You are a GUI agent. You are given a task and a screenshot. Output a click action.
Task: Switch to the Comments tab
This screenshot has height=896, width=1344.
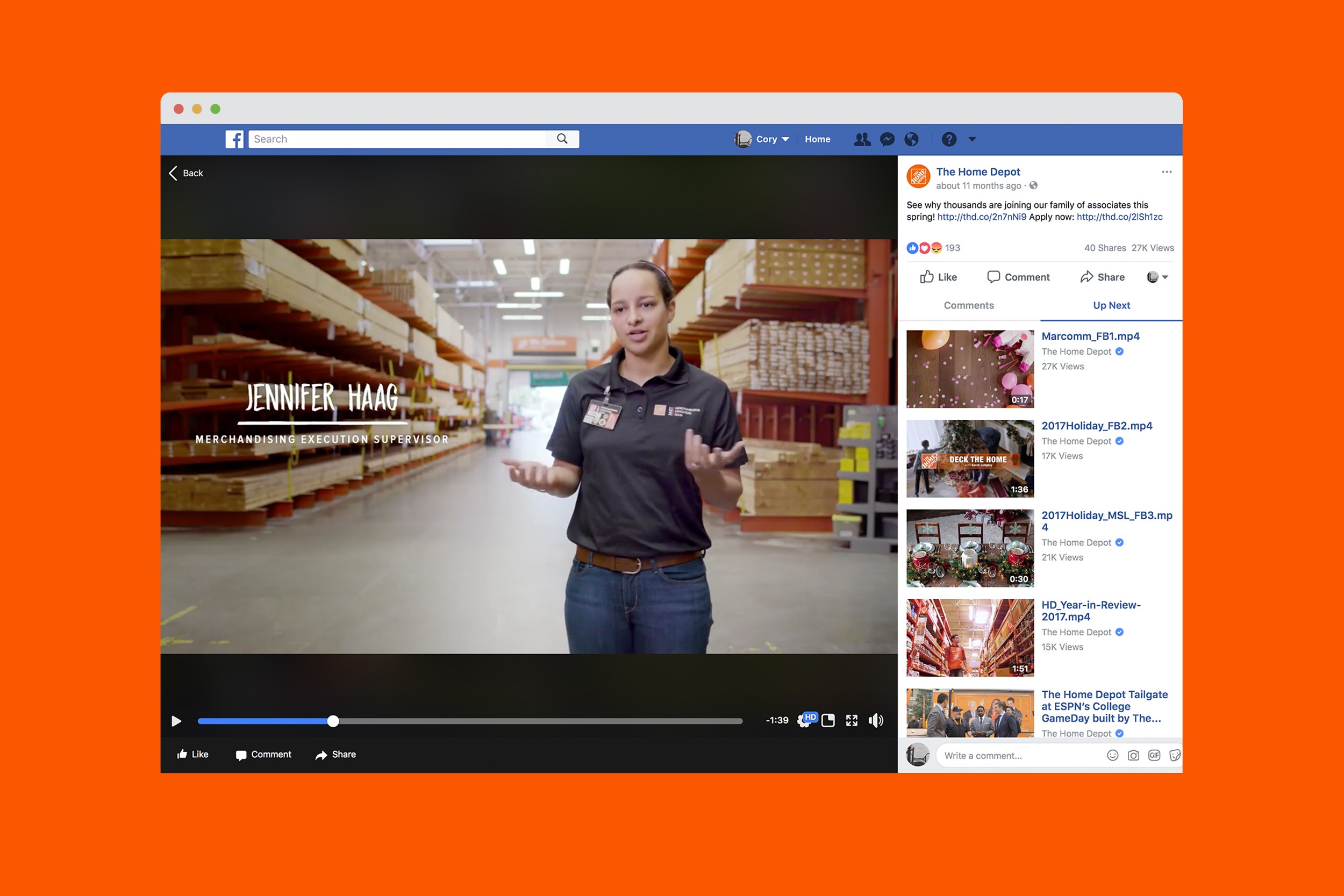tap(969, 305)
